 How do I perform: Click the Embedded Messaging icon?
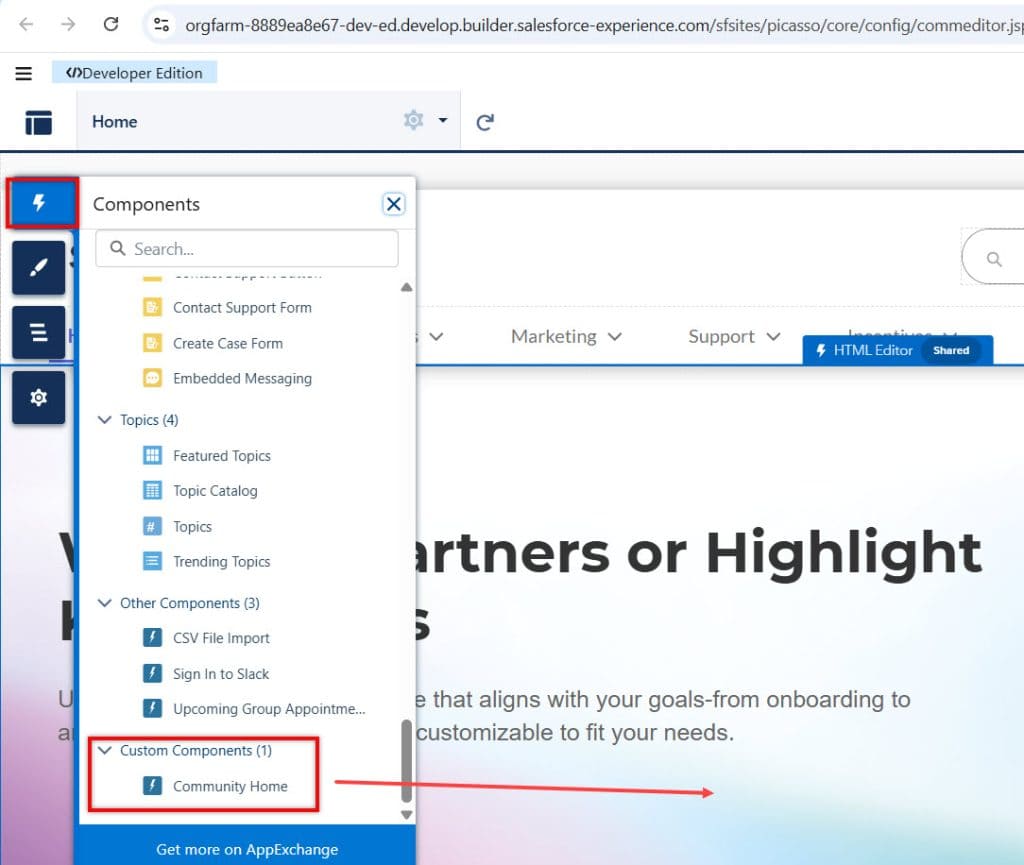pyautogui.click(x=152, y=378)
